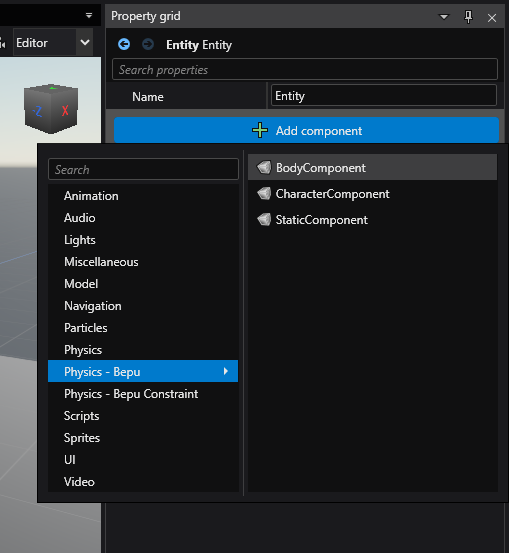Click the green plus icon on Add component
Screen dimensions: 509x553
(x=260, y=130)
